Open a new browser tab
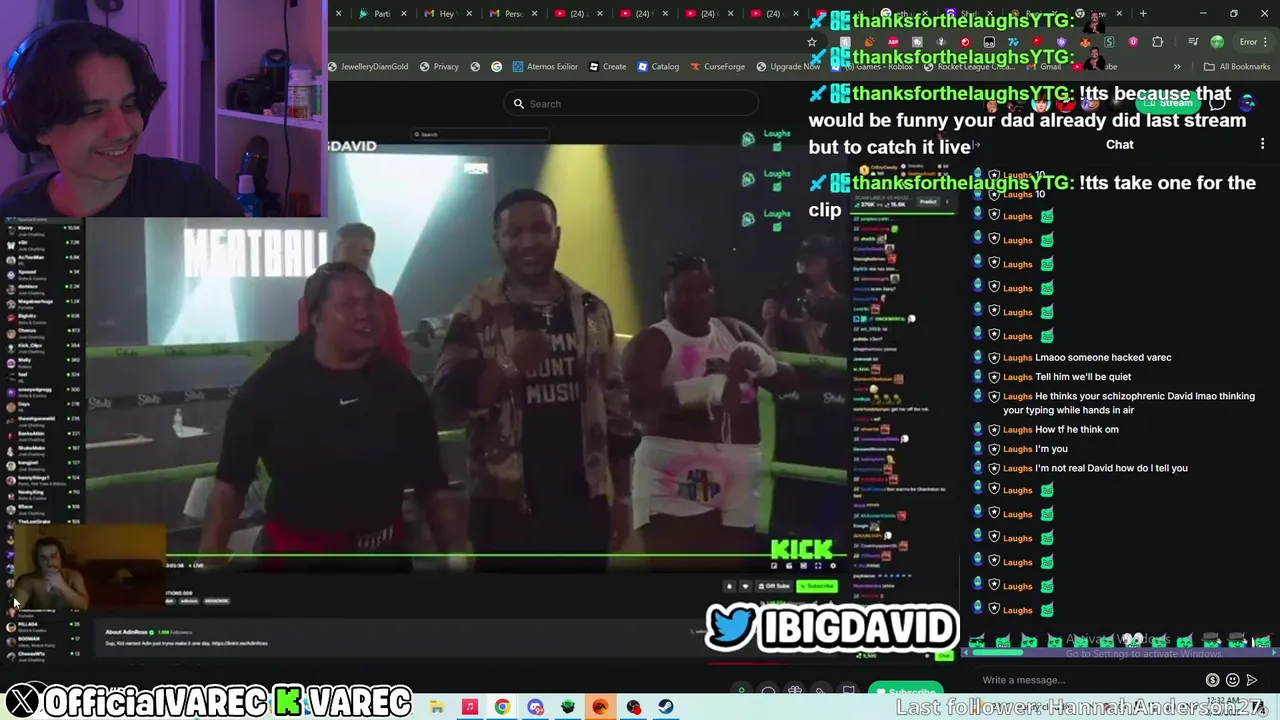This screenshot has height=720, width=1280. [x=1143, y=14]
